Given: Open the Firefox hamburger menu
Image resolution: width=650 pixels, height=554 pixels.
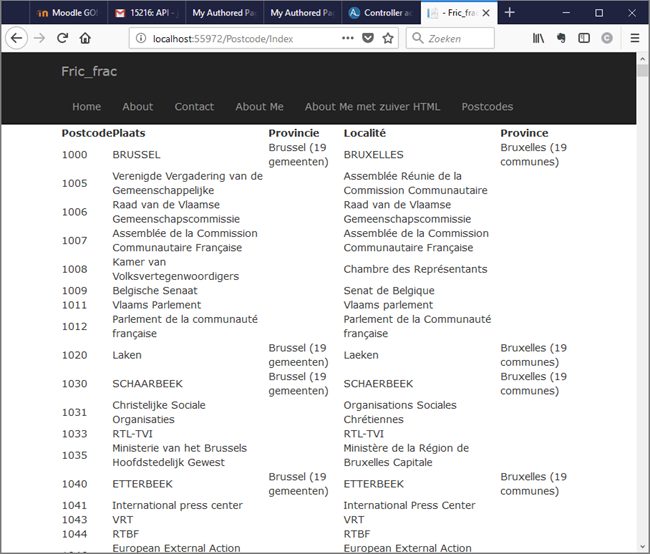Looking at the screenshot, I should click(x=634, y=38).
